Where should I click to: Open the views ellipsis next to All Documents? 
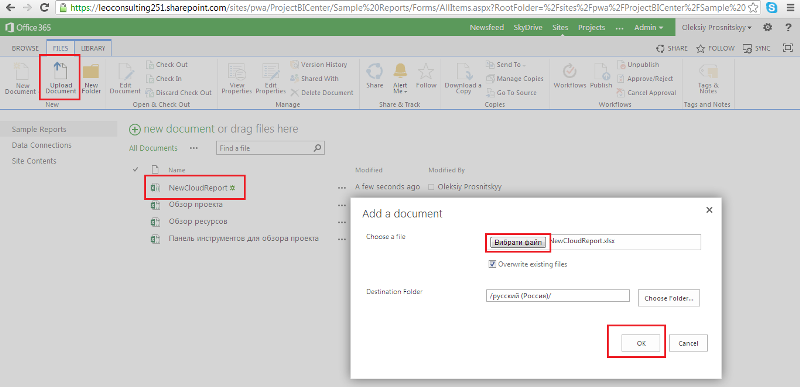(193, 148)
